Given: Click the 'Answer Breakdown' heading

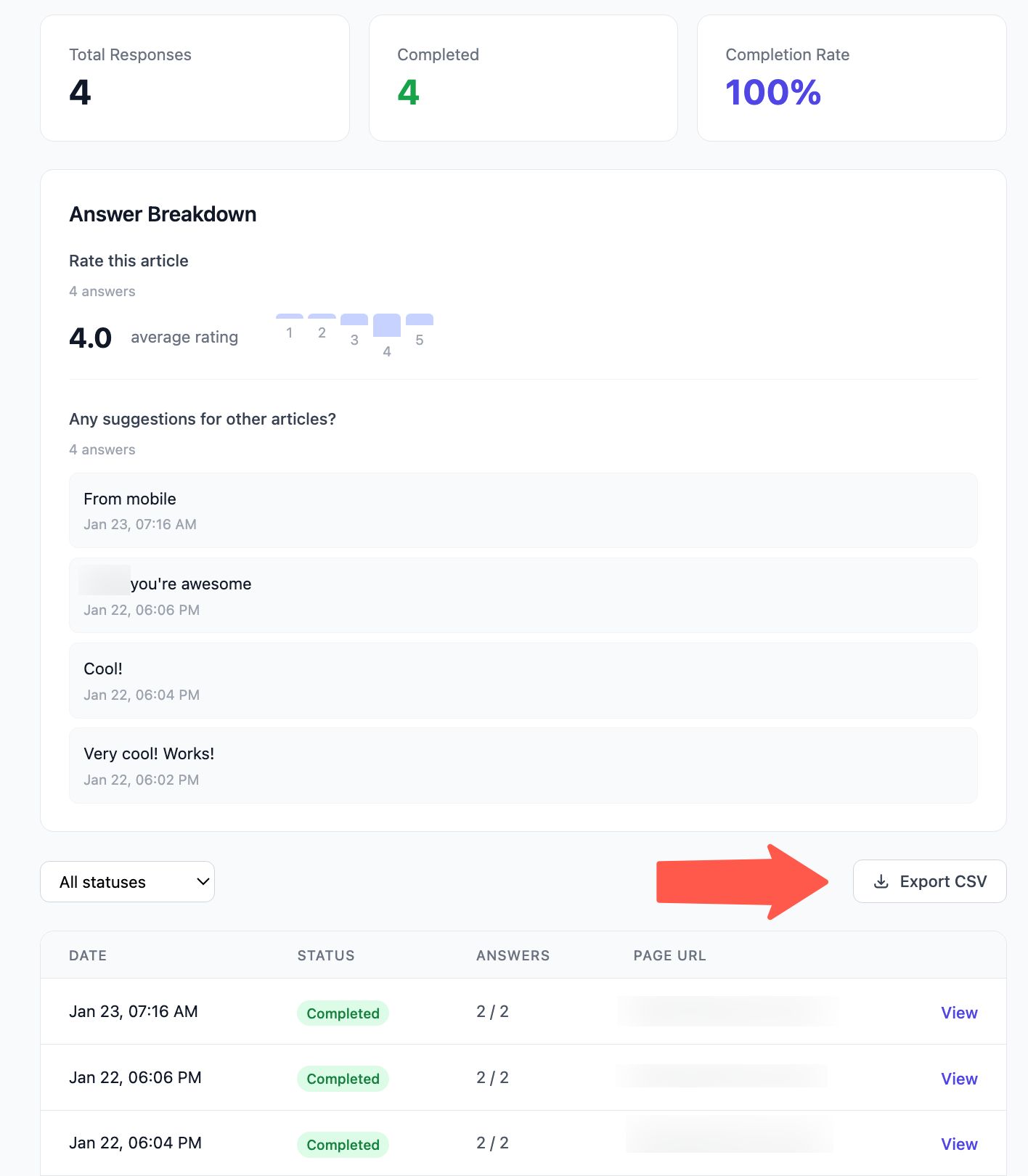Looking at the screenshot, I should click(x=163, y=214).
